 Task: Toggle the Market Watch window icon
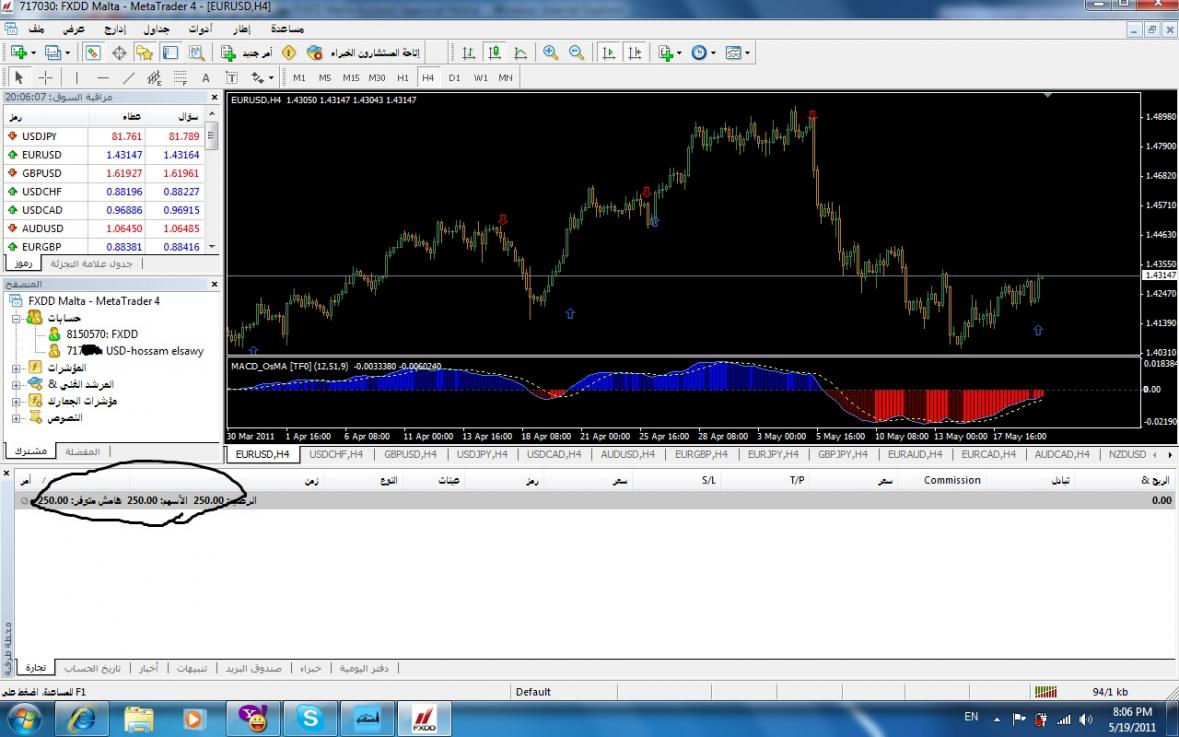click(92, 53)
